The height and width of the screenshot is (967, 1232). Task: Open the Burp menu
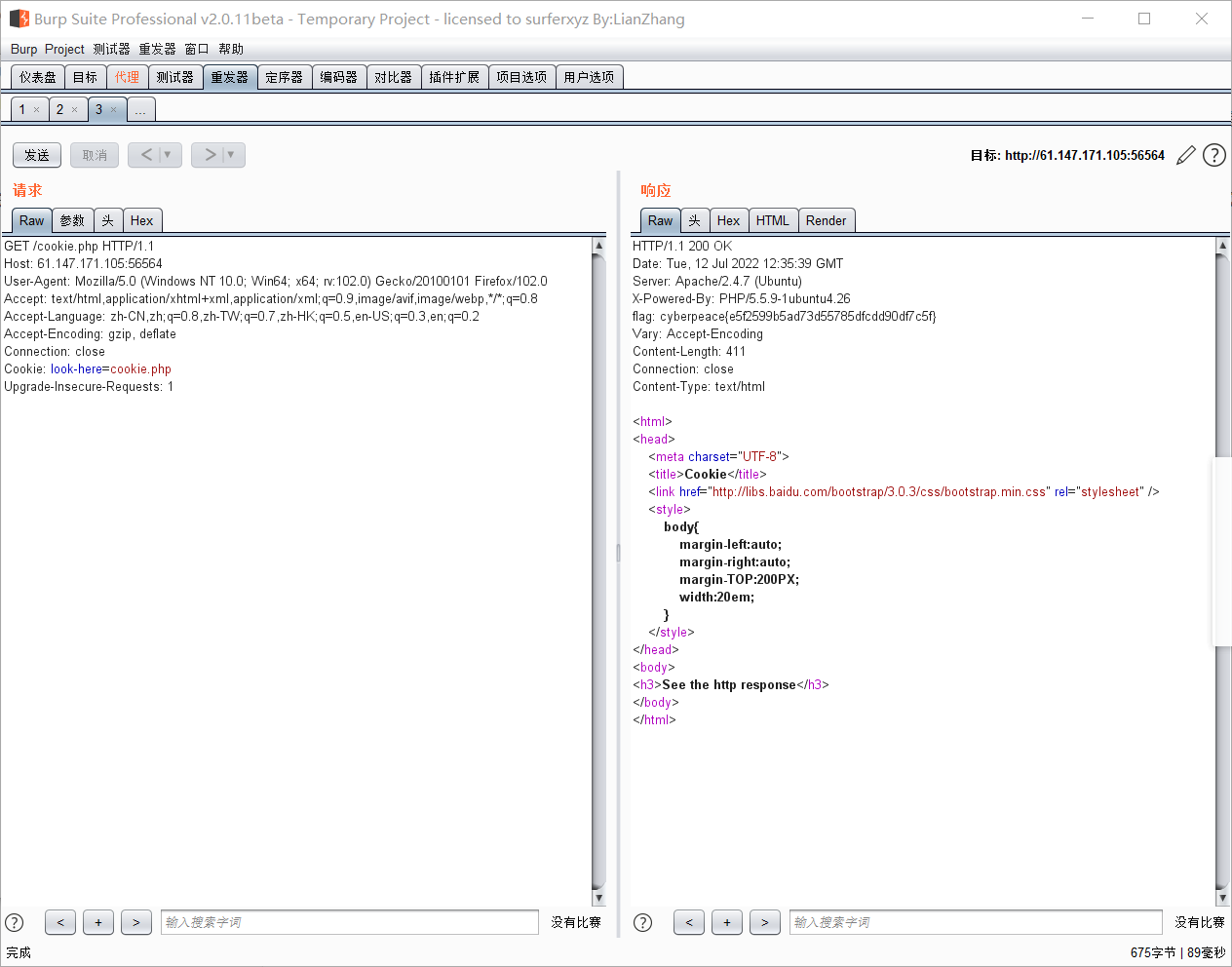click(23, 49)
